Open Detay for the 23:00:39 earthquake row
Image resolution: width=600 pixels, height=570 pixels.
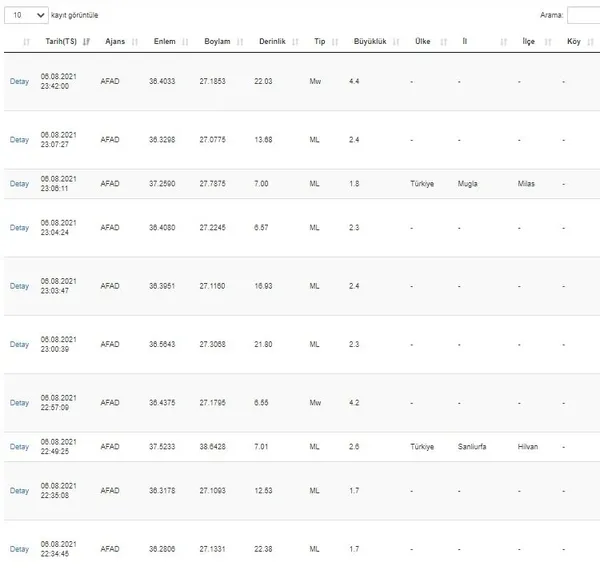coord(19,344)
